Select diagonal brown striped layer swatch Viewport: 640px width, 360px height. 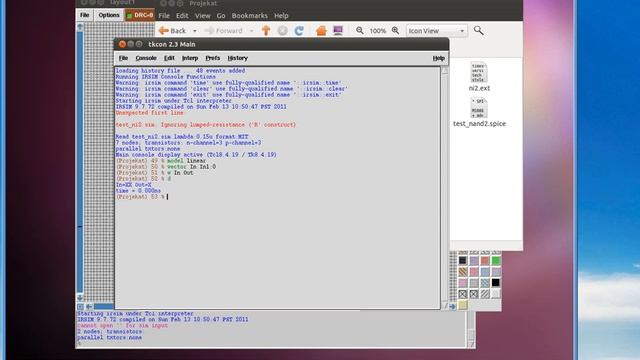tap(462, 271)
